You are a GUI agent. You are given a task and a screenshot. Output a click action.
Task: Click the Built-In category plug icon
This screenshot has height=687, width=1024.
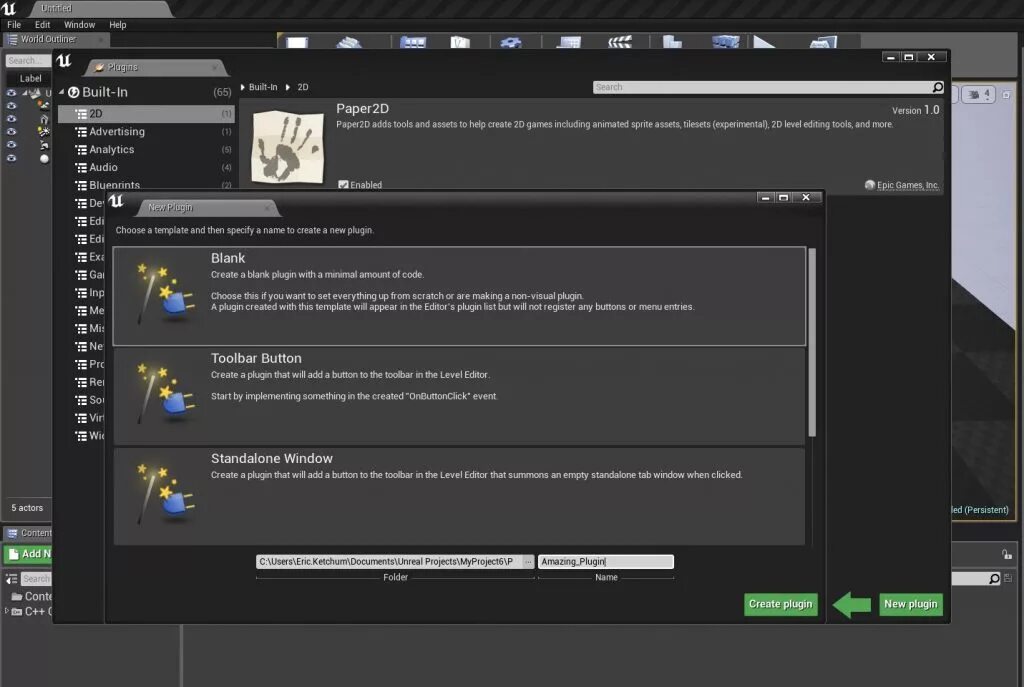[74, 92]
